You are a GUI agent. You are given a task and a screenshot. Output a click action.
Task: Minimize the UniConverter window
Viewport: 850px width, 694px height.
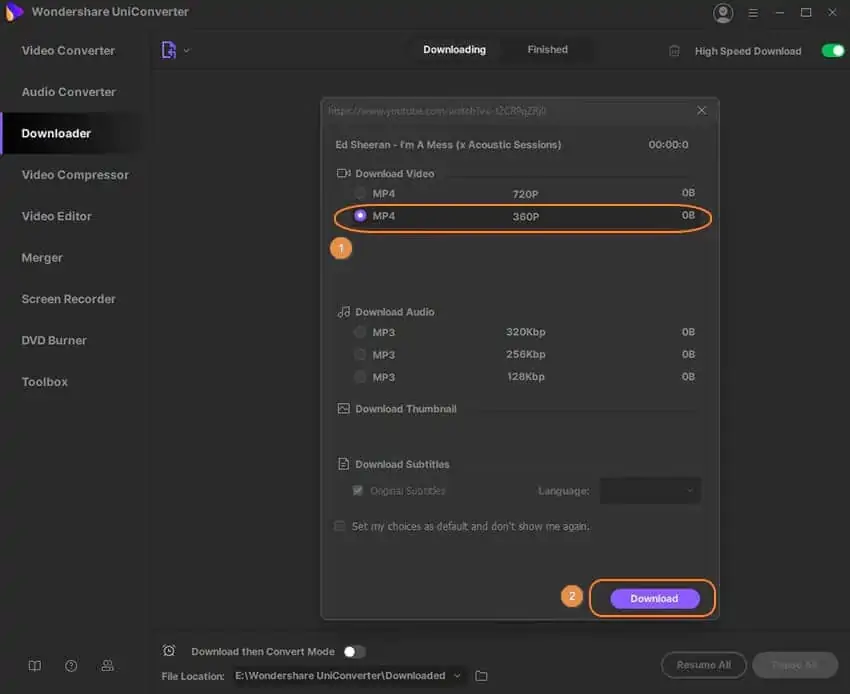(780, 12)
